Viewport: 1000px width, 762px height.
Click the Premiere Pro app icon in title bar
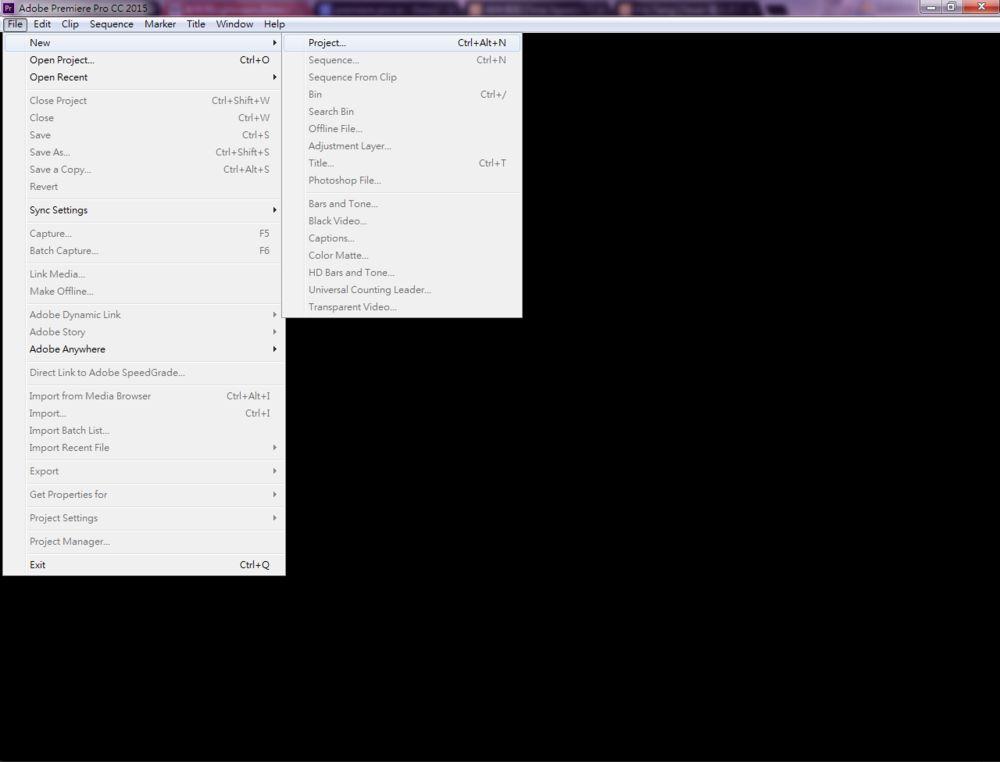[x=8, y=8]
